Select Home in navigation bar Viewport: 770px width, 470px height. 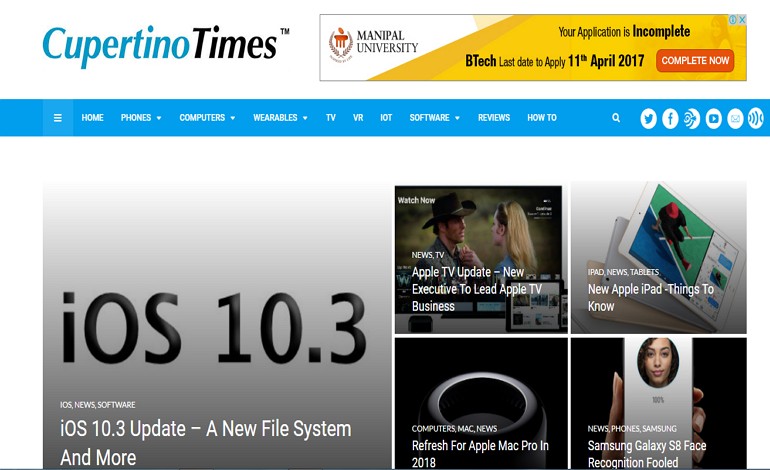[92, 118]
